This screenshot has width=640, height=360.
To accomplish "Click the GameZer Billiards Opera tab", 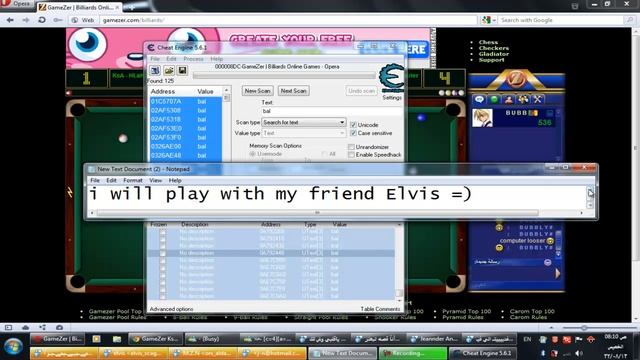I will [x=79, y=7].
